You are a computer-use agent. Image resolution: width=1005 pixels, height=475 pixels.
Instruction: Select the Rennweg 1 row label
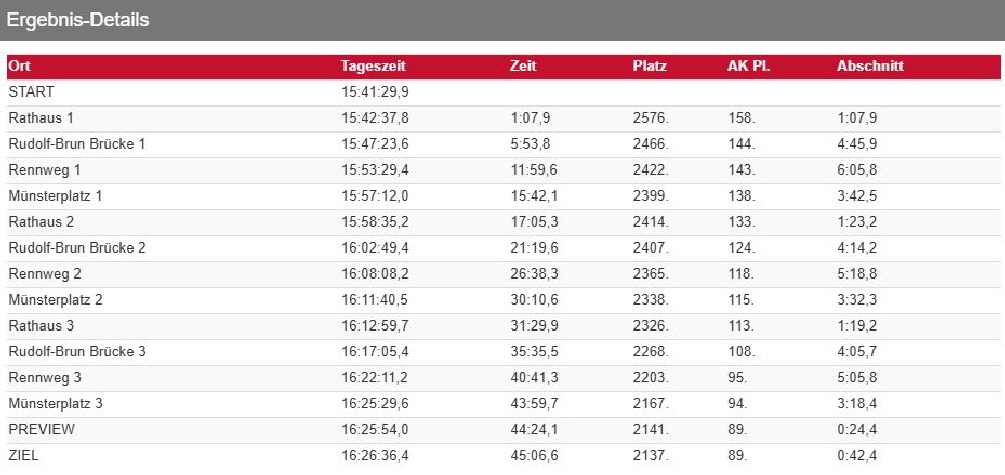pos(44,170)
